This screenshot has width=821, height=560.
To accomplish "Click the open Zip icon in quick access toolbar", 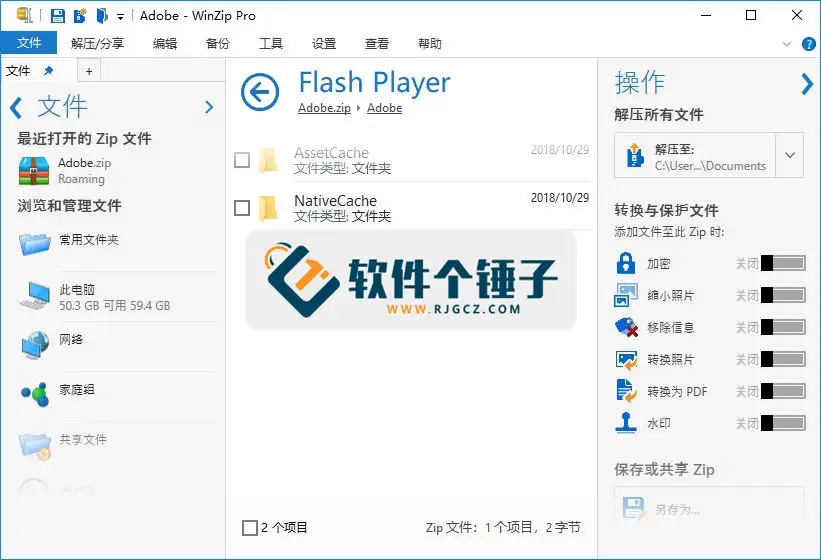I will pos(102,16).
